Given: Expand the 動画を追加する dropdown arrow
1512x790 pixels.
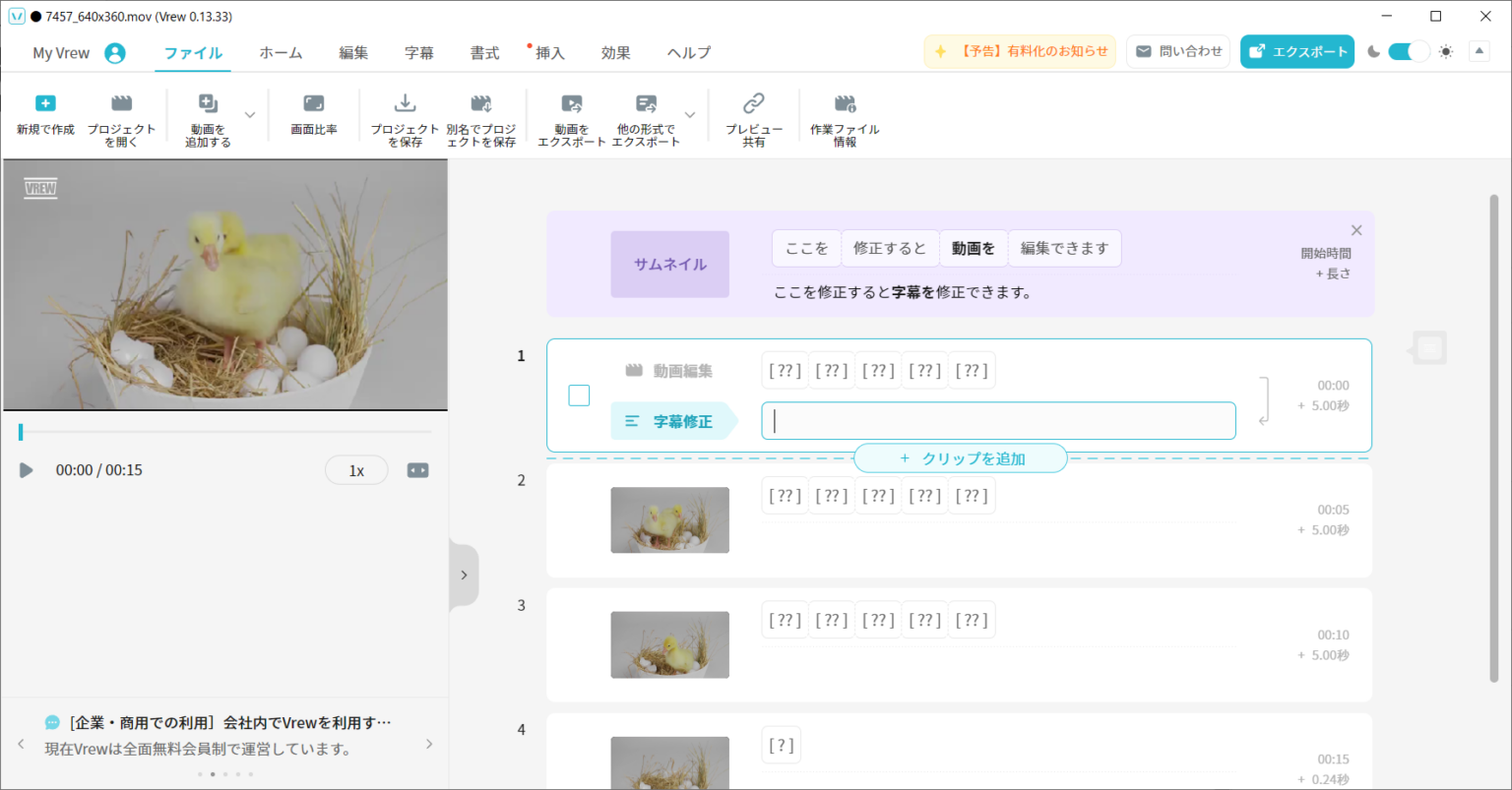Looking at the screenshot, I should click(251, 117).
